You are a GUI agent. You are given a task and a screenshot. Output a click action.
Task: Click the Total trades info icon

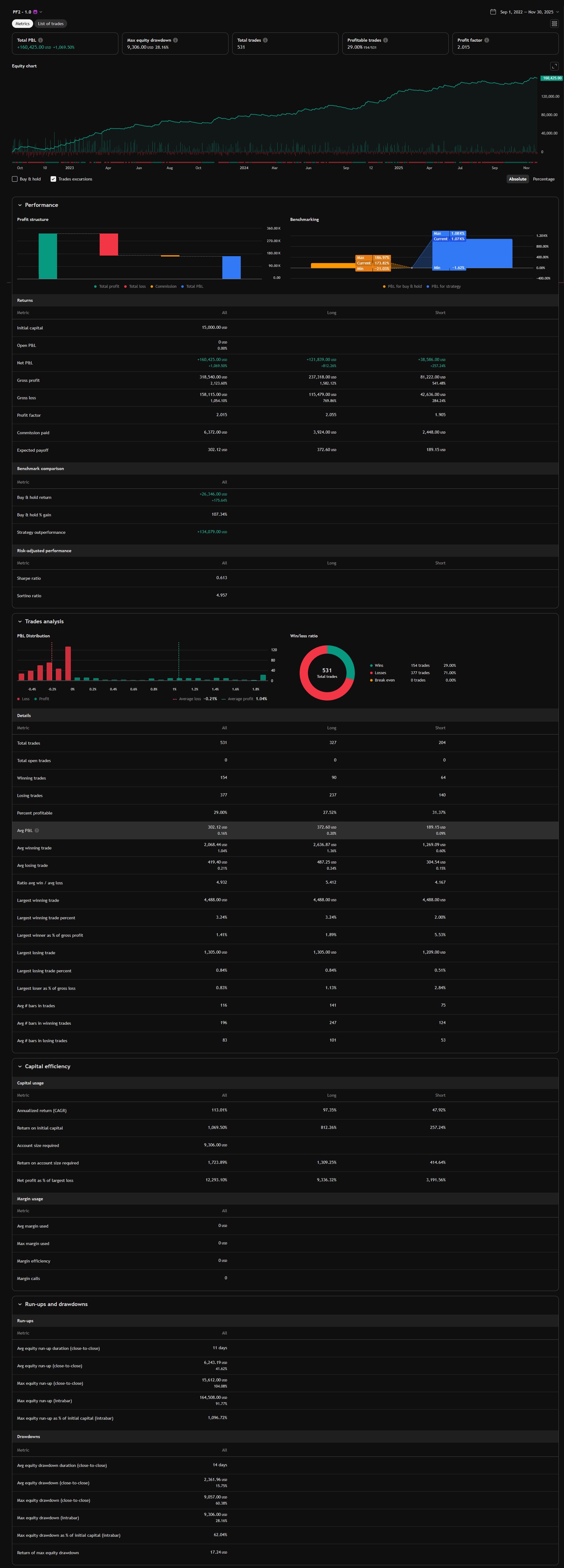coord(265,40)
